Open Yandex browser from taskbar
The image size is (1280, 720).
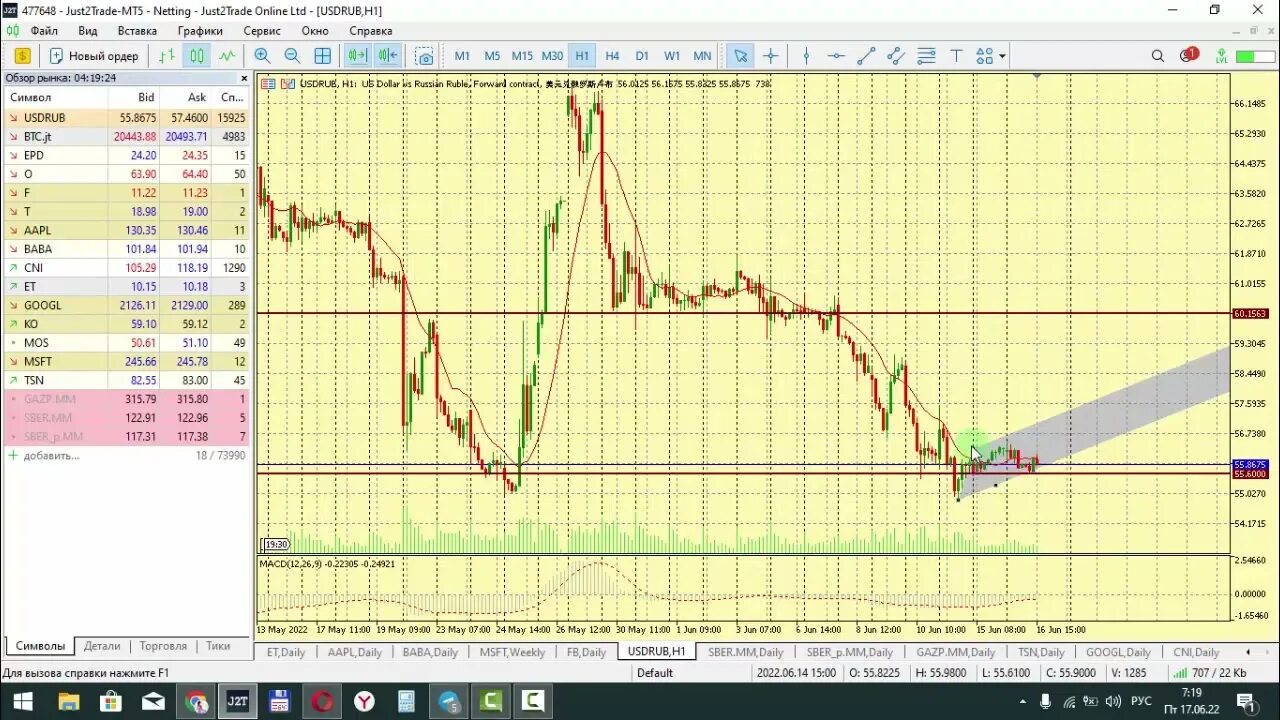coord(364,701)
